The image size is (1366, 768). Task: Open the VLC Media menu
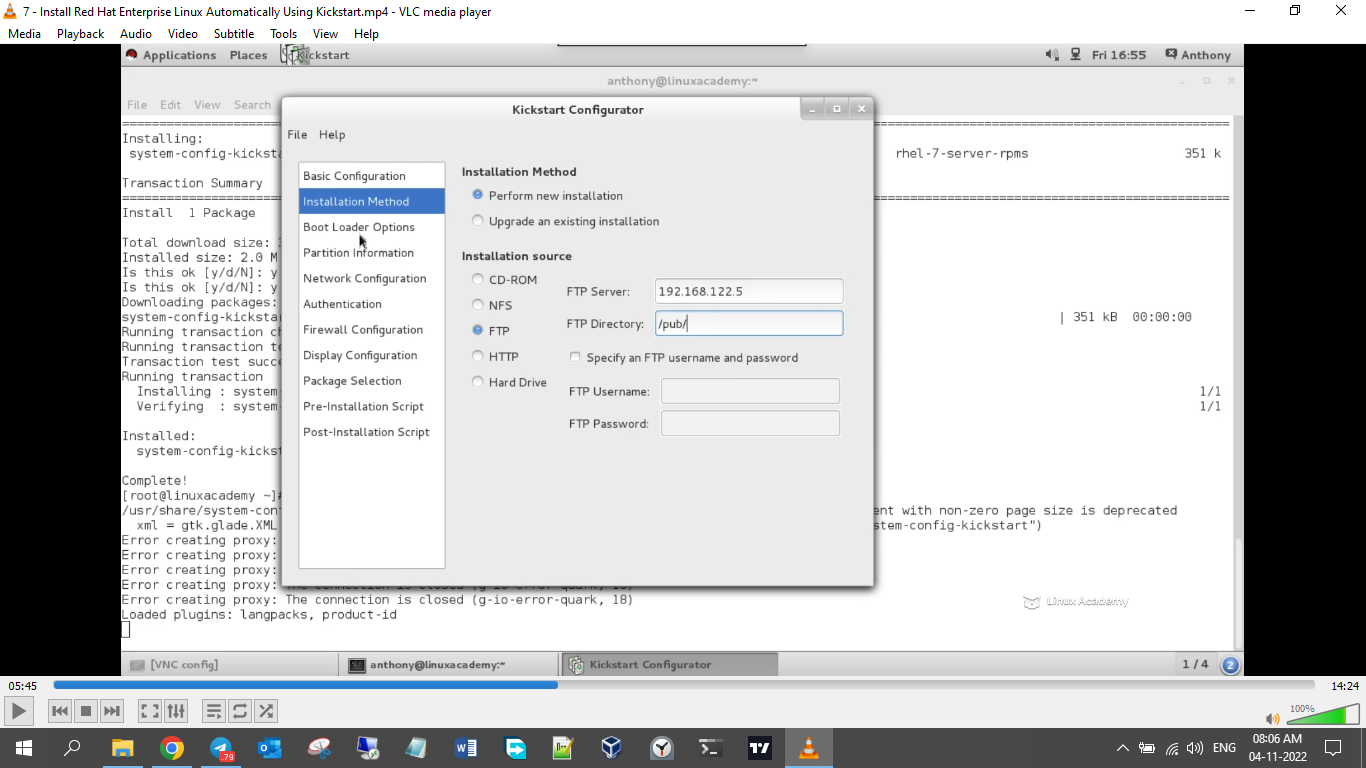pos(24,33)
